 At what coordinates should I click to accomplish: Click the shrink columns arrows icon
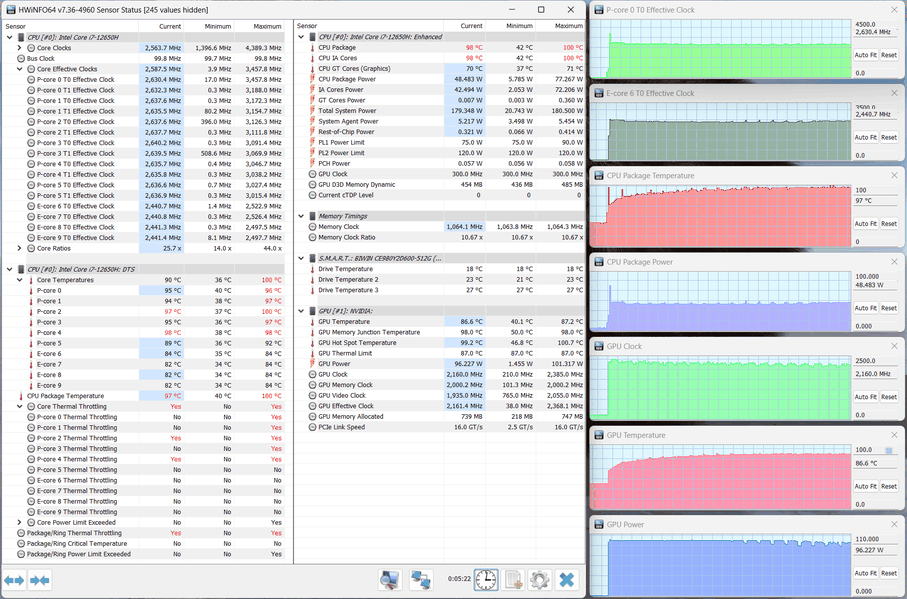40,580
